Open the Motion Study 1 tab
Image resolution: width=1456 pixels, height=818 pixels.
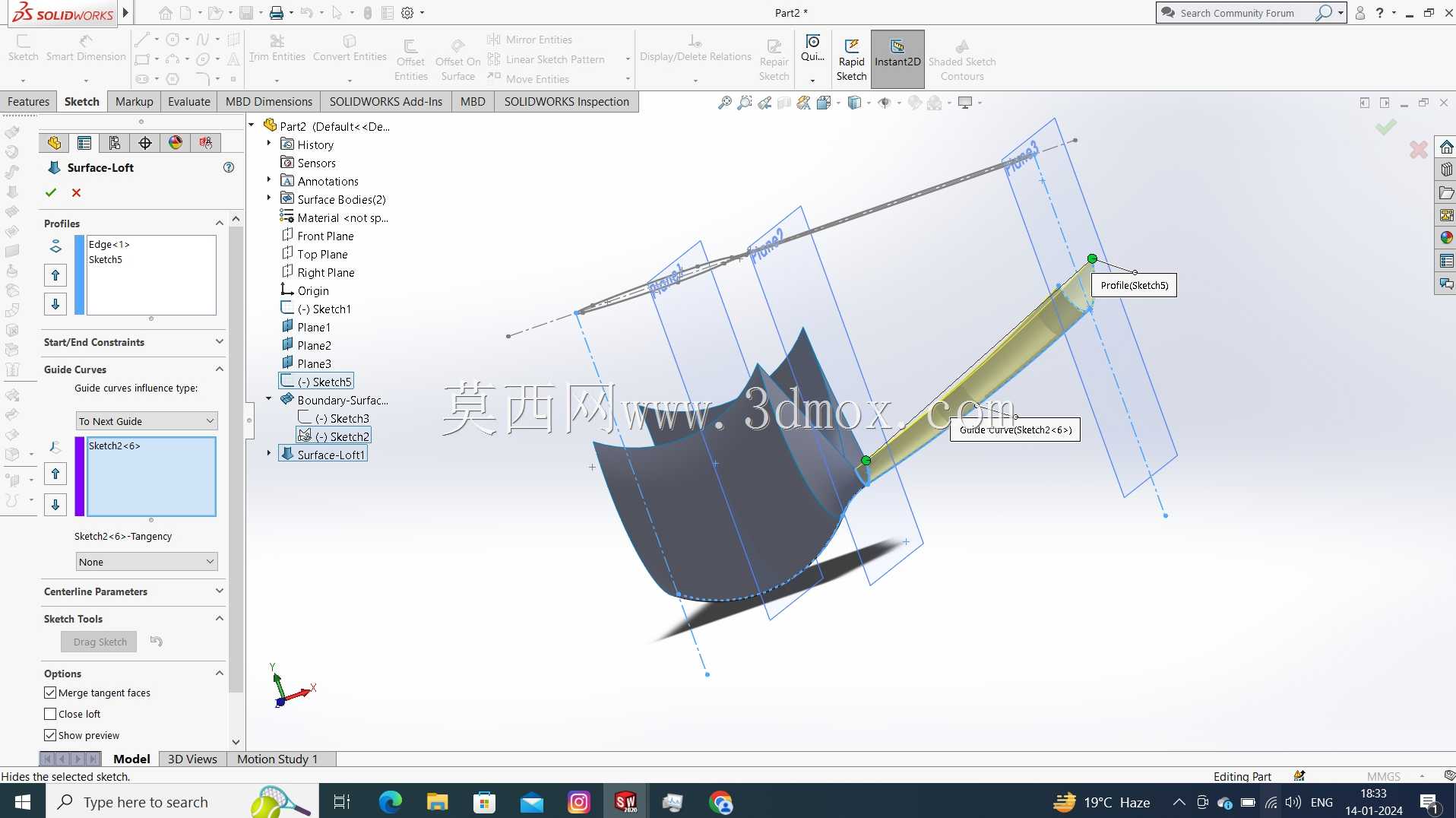[277, 759]
